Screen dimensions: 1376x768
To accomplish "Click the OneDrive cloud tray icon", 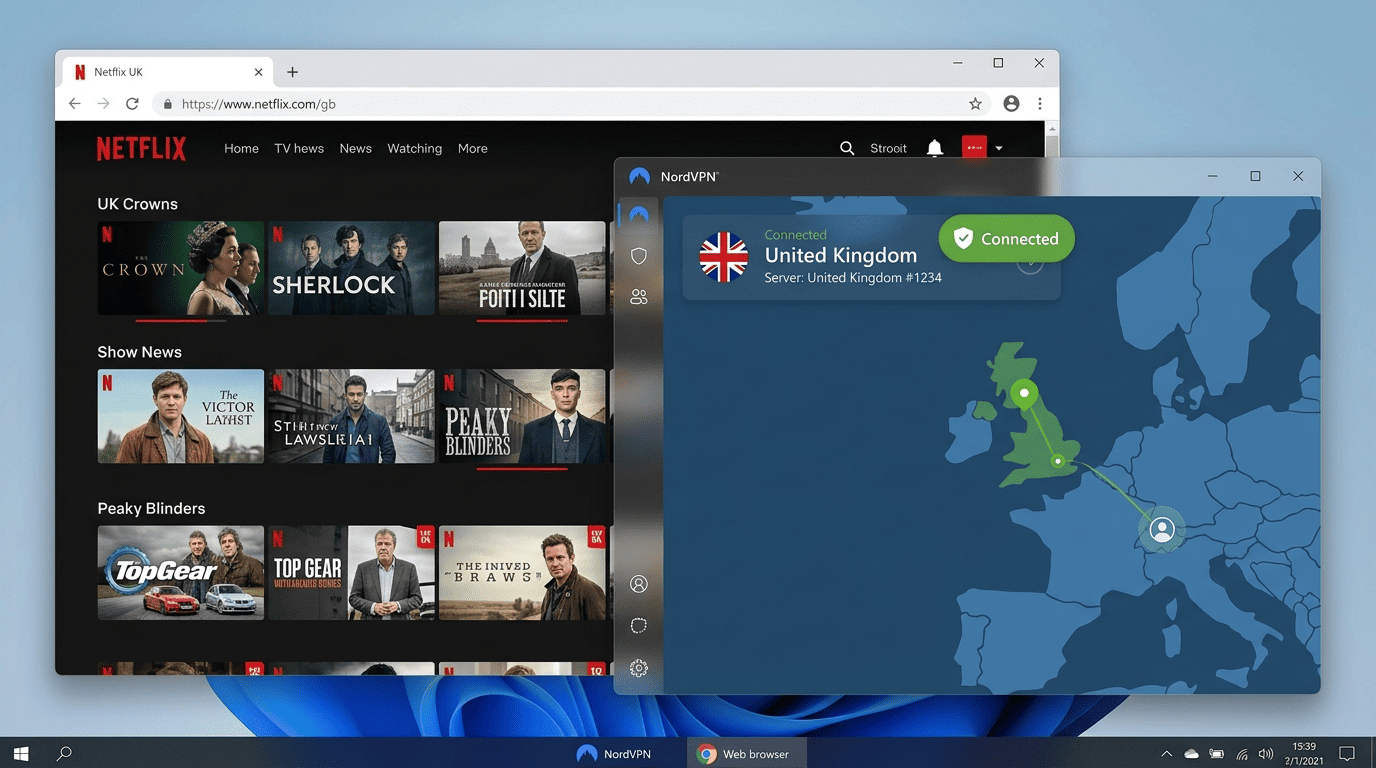I will (x=1191, y=754).
